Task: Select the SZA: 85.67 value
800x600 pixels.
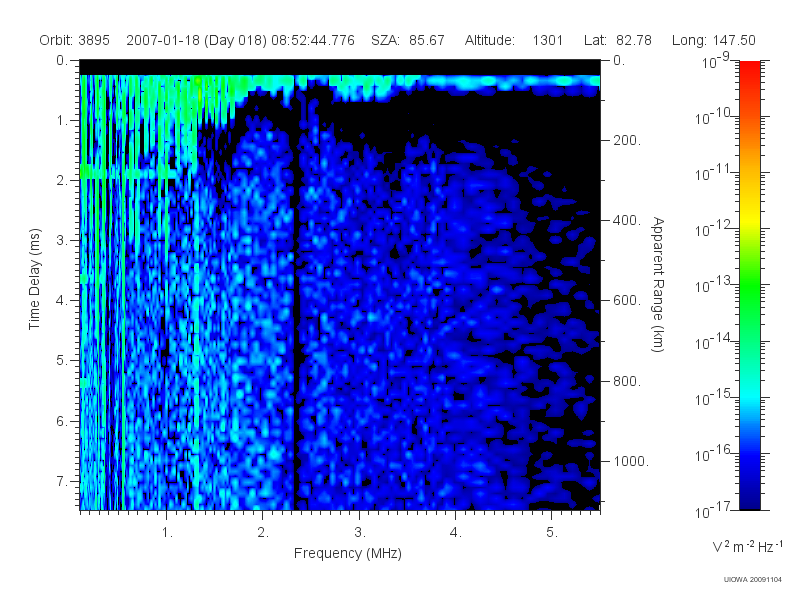Action: tap(408, 40)
